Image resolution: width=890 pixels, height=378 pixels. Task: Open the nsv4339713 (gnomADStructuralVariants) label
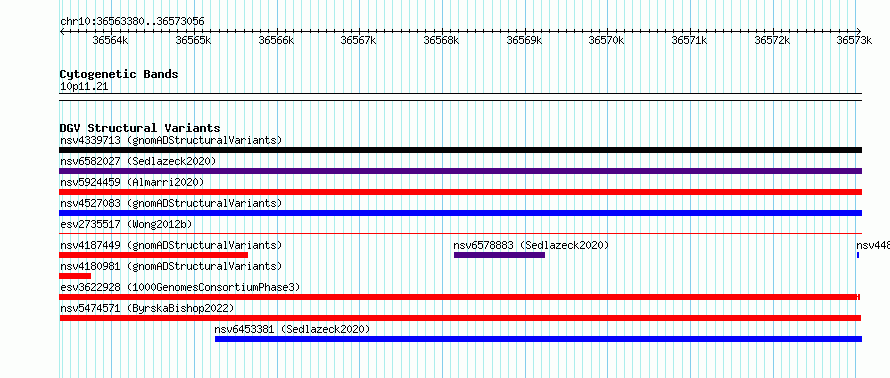click(171, 140)
